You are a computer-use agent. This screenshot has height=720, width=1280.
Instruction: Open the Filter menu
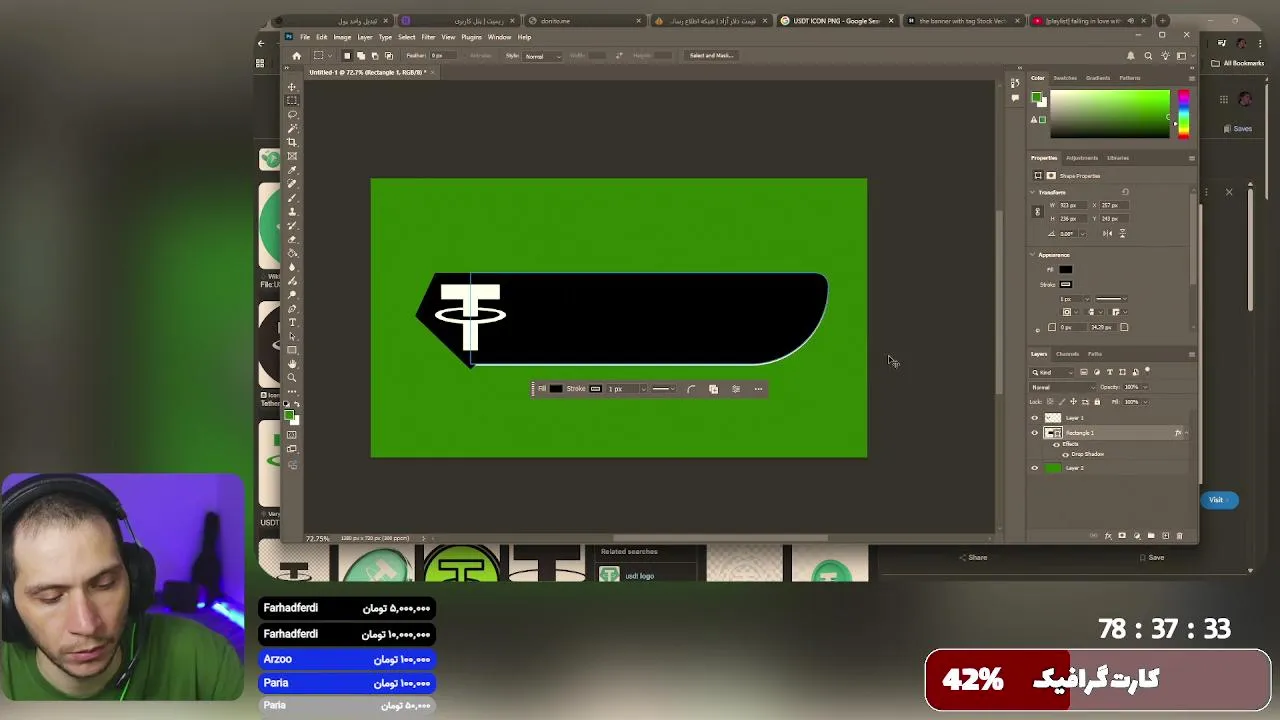point(428,37)
